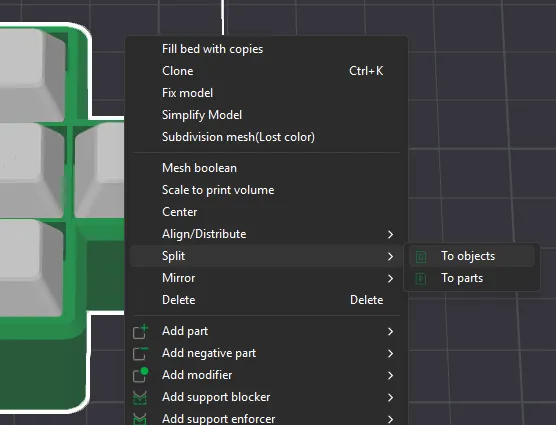Click the To objects icon
The image size is (556, 425).
(421, 257)
